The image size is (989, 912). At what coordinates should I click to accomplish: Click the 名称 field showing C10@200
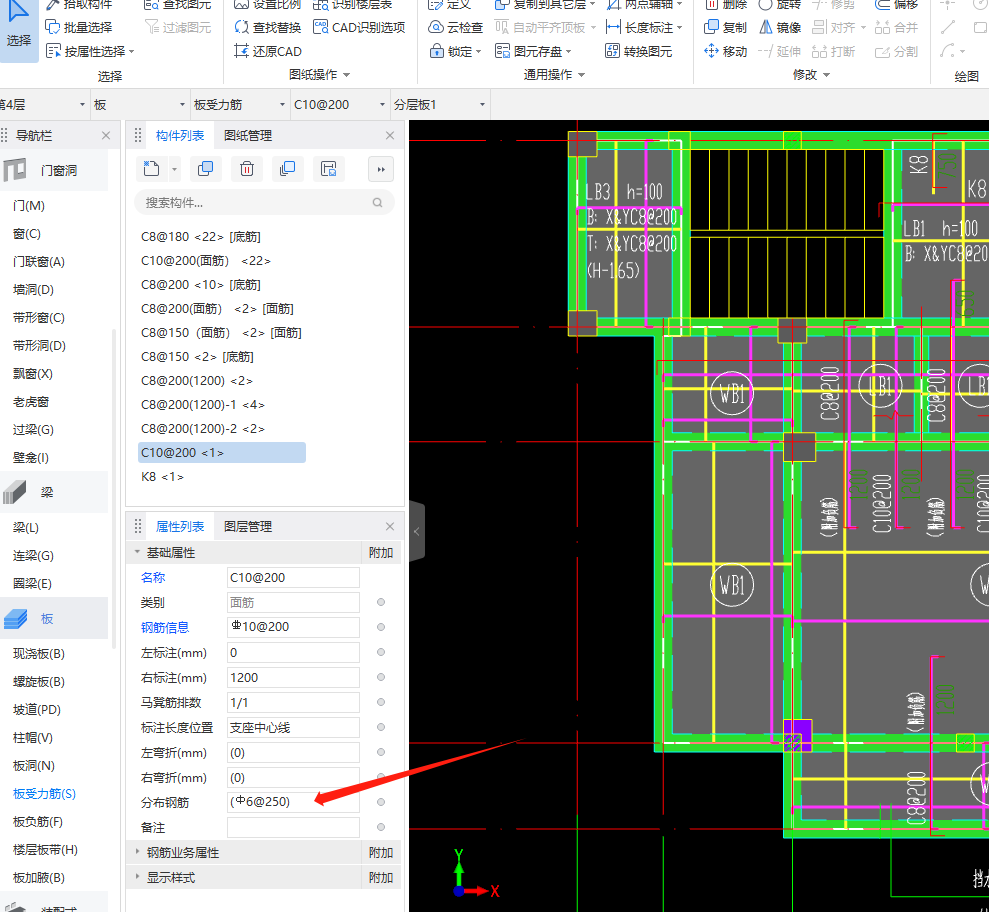click(293, 577)
